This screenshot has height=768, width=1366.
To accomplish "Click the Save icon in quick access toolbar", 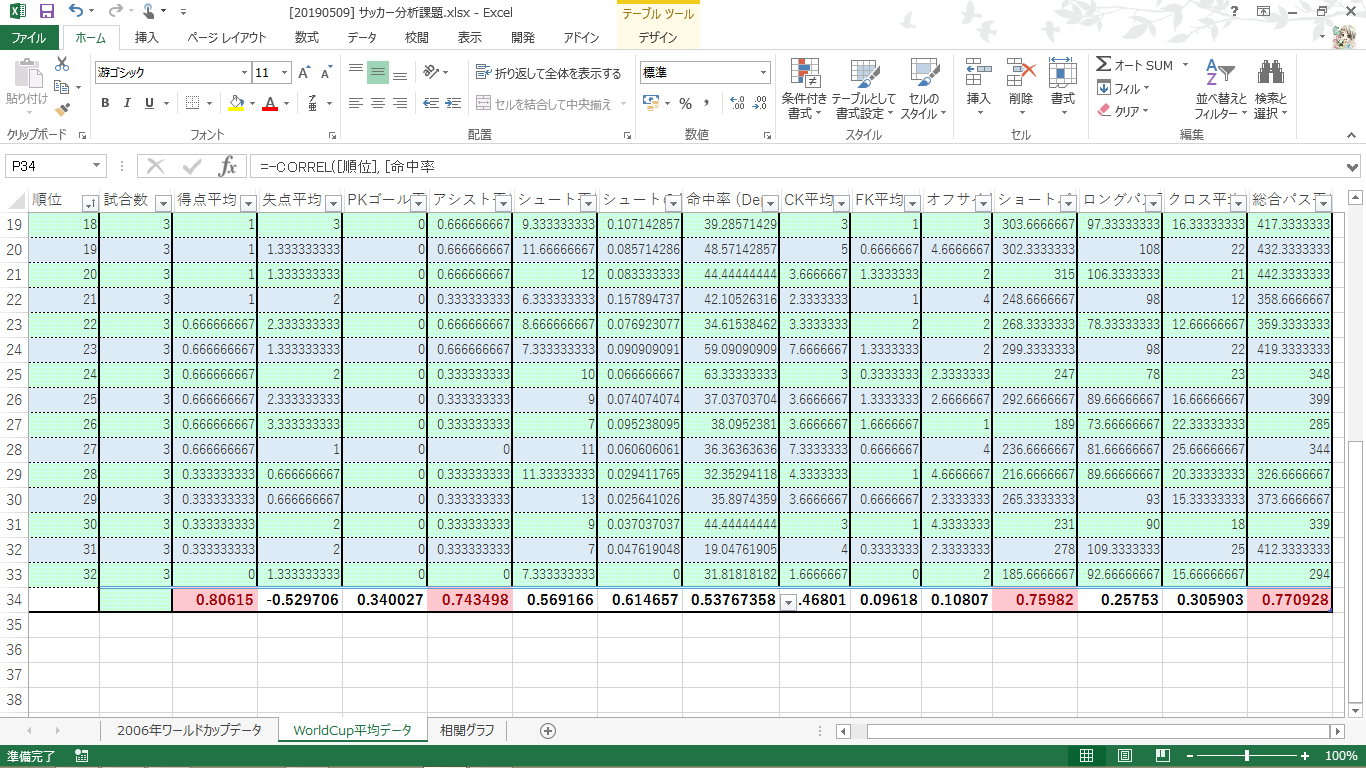I will click(x=46, y=12).
